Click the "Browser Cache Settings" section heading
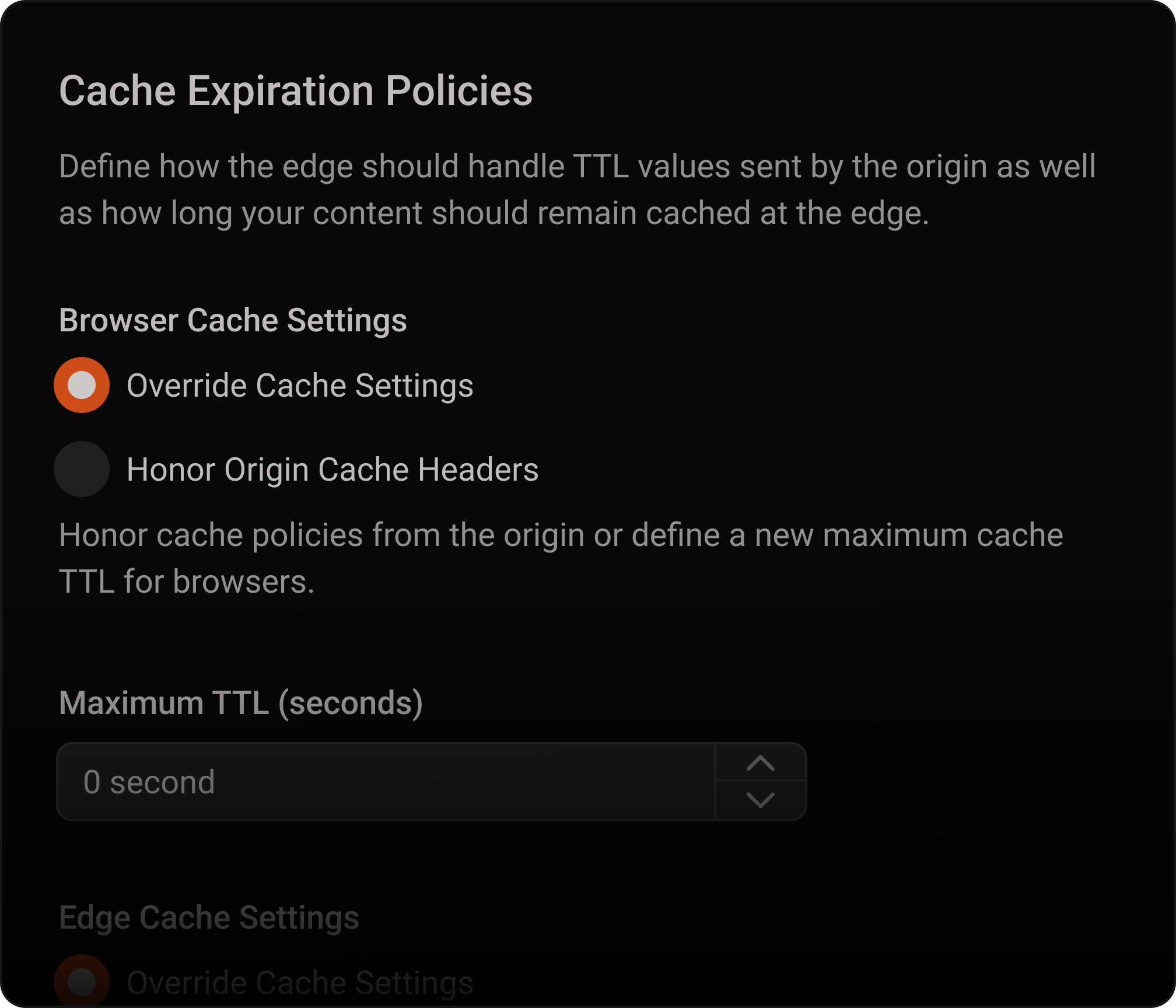 tap(233, 320)
